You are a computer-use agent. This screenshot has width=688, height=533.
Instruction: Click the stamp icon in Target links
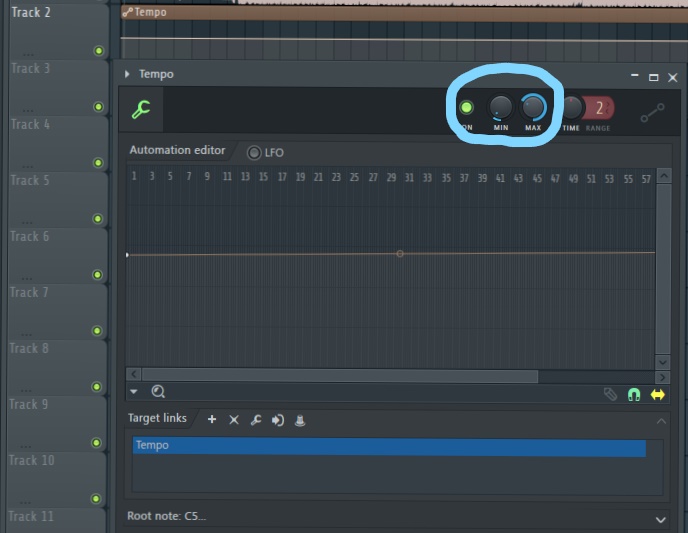300,420
